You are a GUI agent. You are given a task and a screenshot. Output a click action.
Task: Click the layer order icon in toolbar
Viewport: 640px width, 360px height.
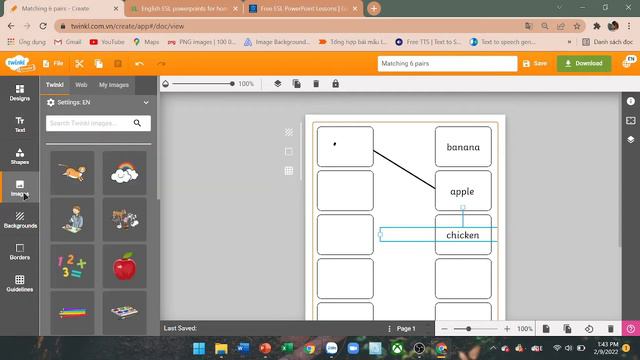coord(278,84)
